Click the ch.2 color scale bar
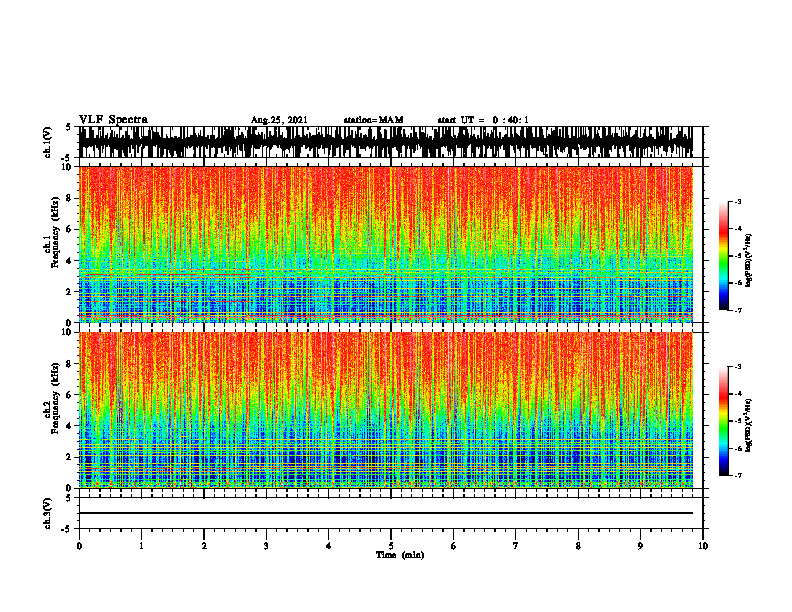792x612 pixels. pyautogui.click(x=723, y=421)
